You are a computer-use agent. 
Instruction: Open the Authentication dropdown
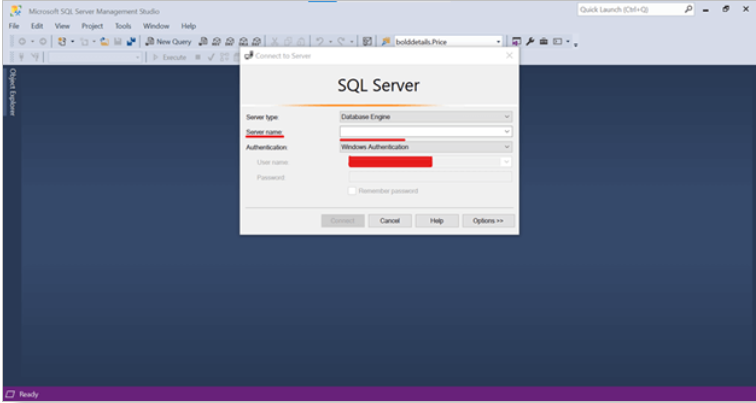coord(507,147)
